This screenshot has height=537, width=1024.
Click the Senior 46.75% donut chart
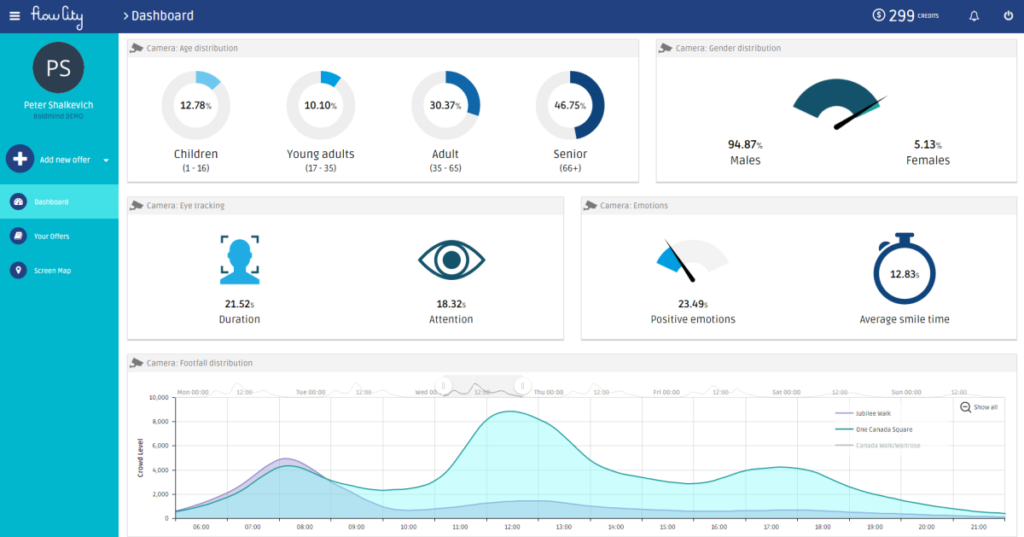click(x=570, y=105)
